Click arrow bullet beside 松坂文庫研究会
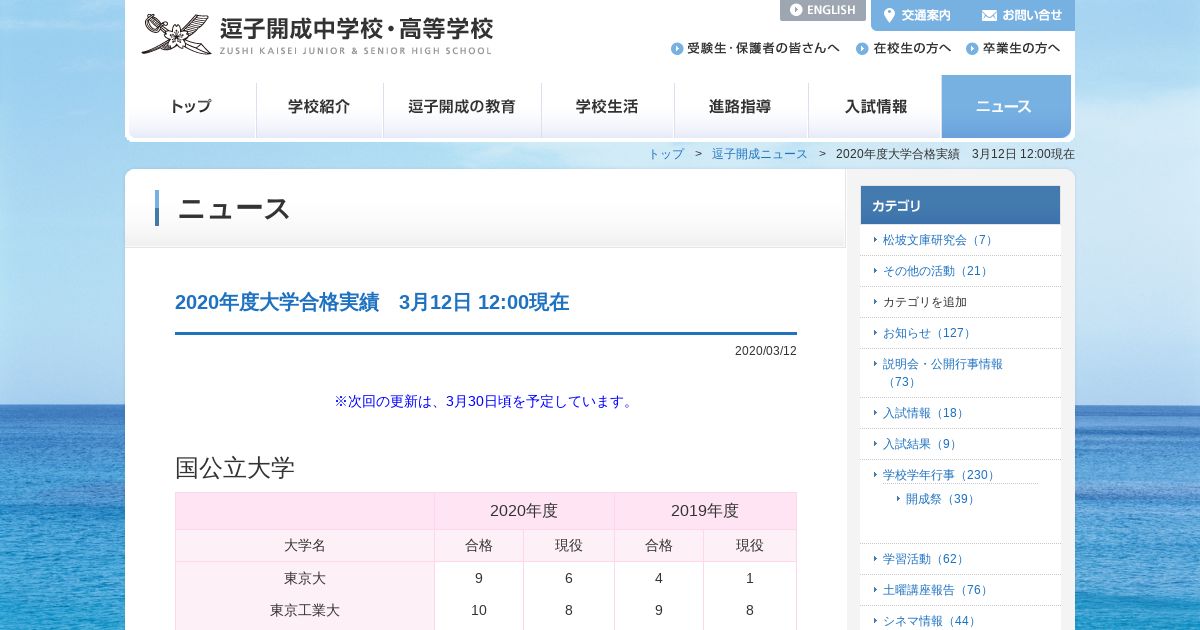 [875, 240]
